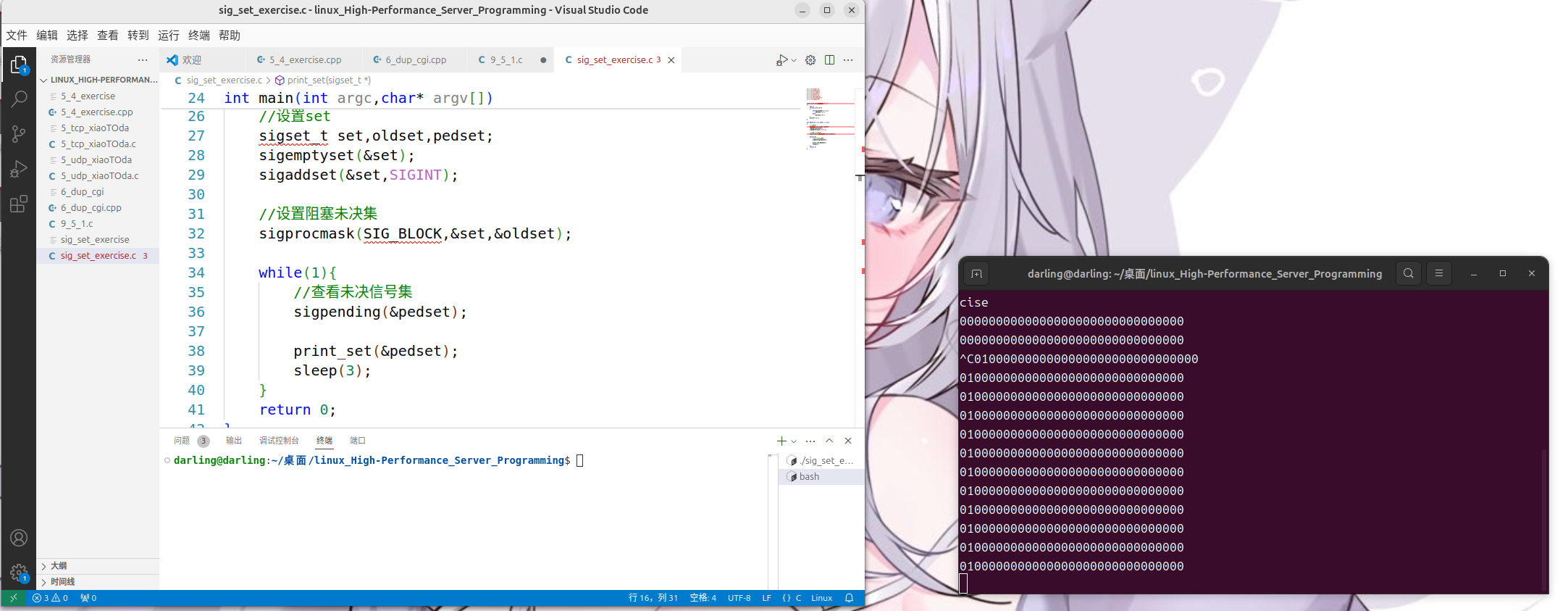Open the run button dropdown arrow

coord(794,60)
